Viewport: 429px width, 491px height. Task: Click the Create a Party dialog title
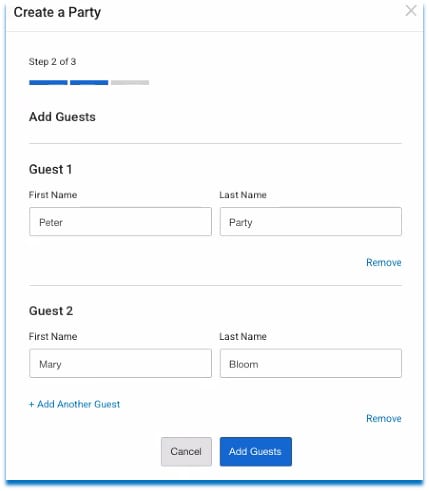coord(57,13)
